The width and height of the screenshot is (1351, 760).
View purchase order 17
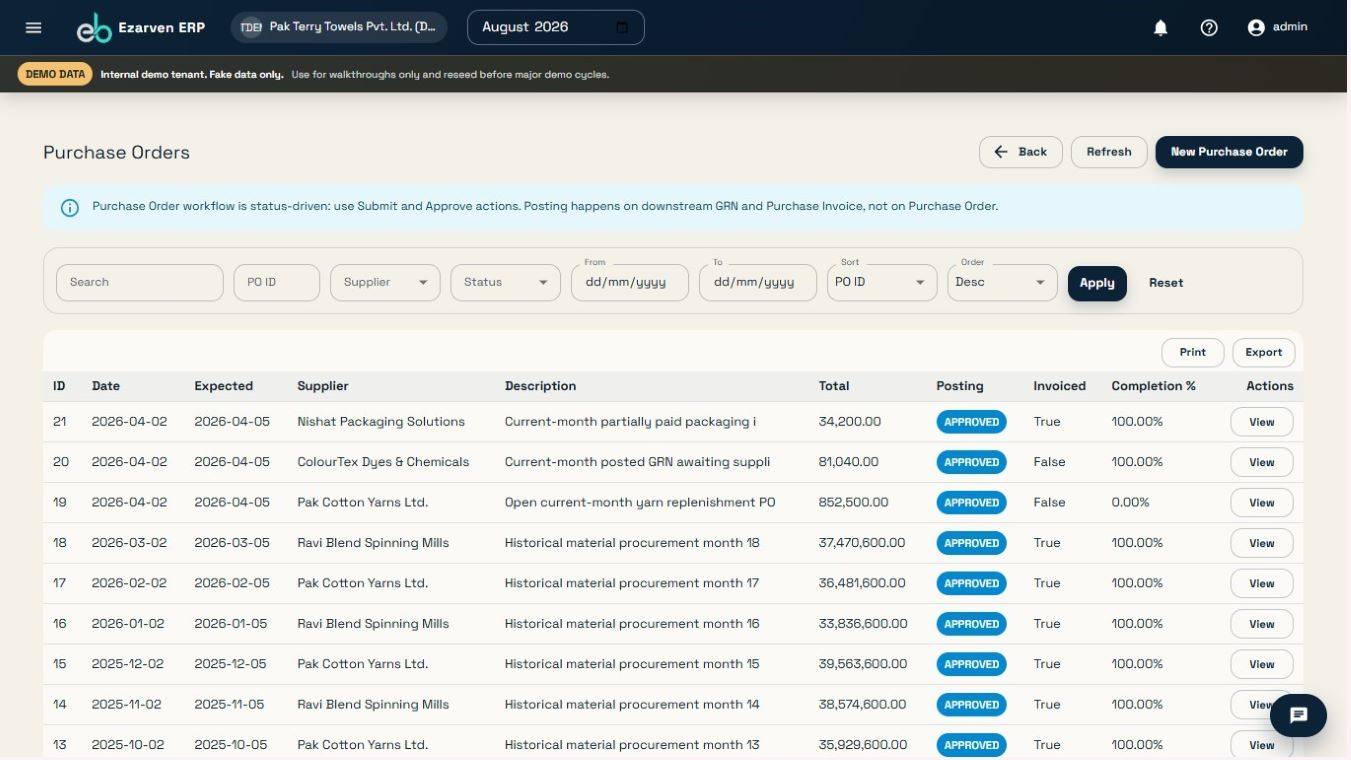(x=1261, y=583)
